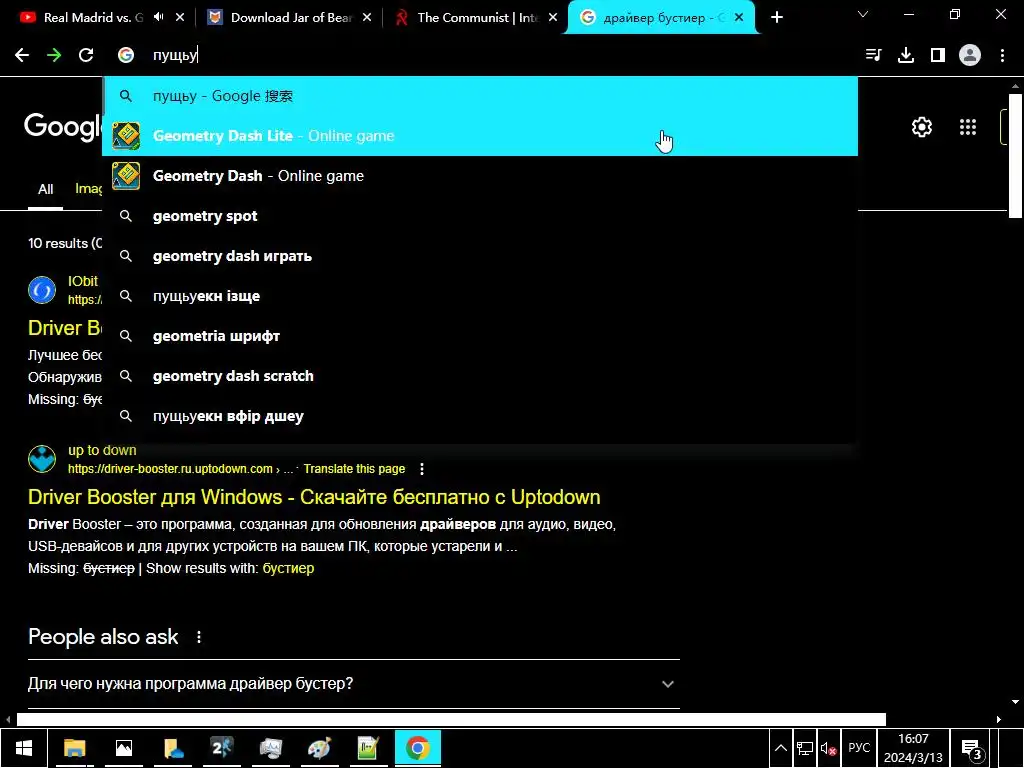The width and height of the screenshot is (1024, 768).
Task: Open the Paint palette taskbar icon
Action: pyautogui.click(x=319, y=748)
